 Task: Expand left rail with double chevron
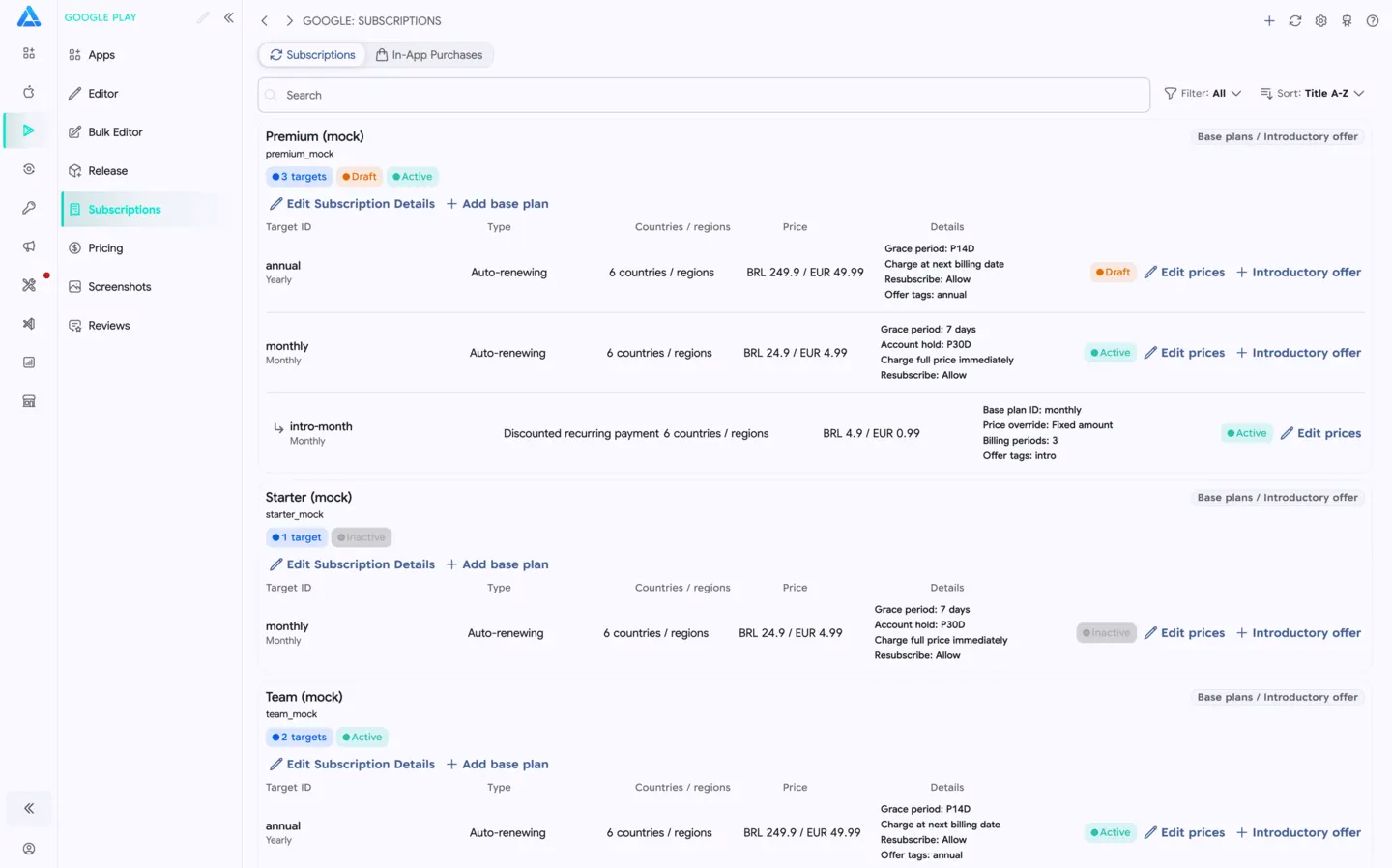pos(29,808)
